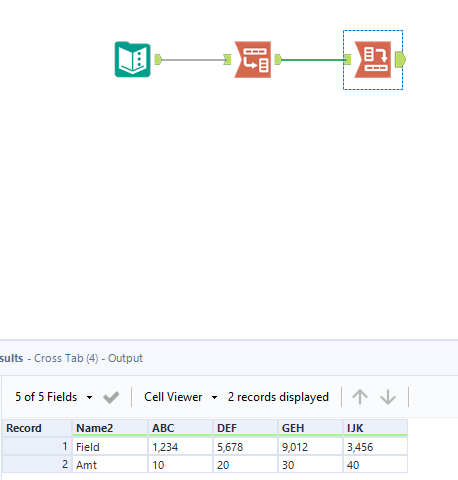Image resolution: width=458 pixels, height=480 pixels.
Task: Open the 5 of 5 Fields dropdown
Action: [53, 397]
